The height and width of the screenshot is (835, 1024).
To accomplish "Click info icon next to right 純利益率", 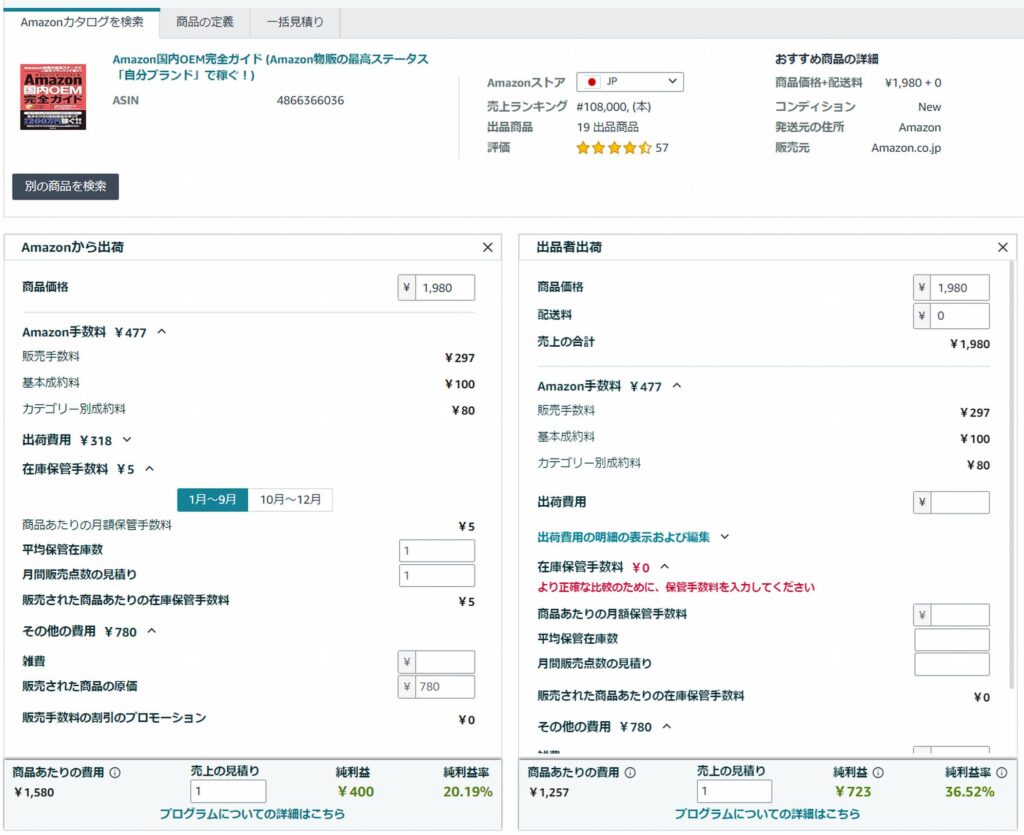I will pos(1001,772).
